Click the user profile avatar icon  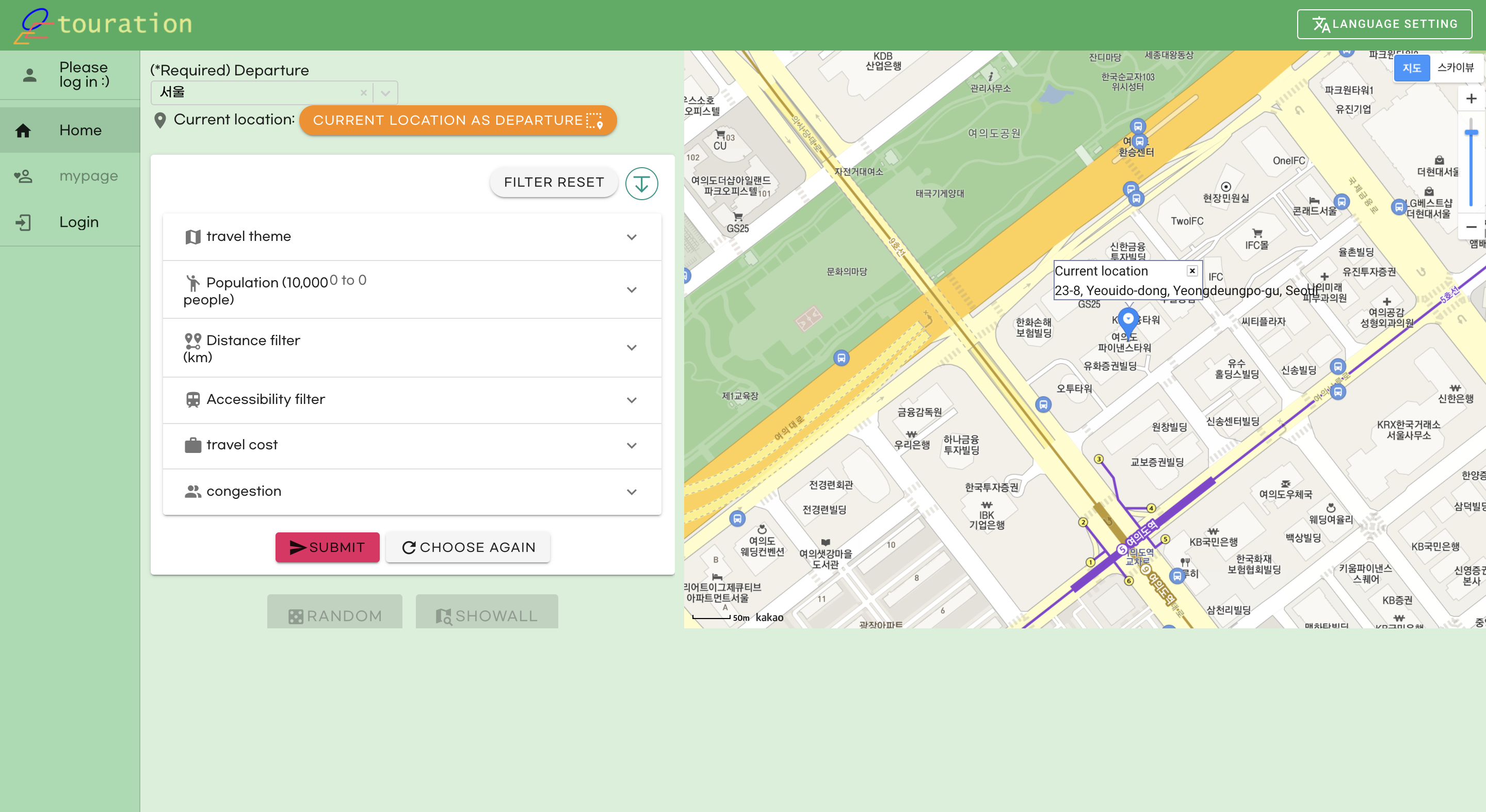pos(29,75)
